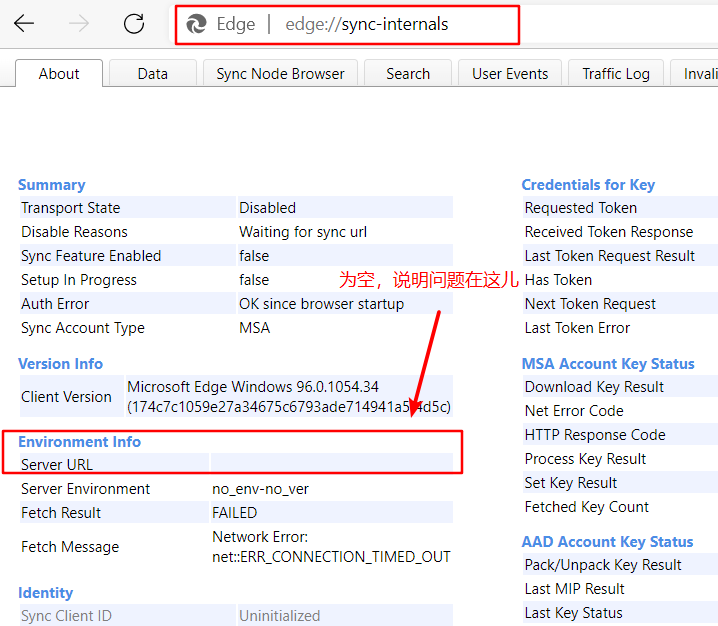Click the Credentials for Key heading

coord(588,185)
